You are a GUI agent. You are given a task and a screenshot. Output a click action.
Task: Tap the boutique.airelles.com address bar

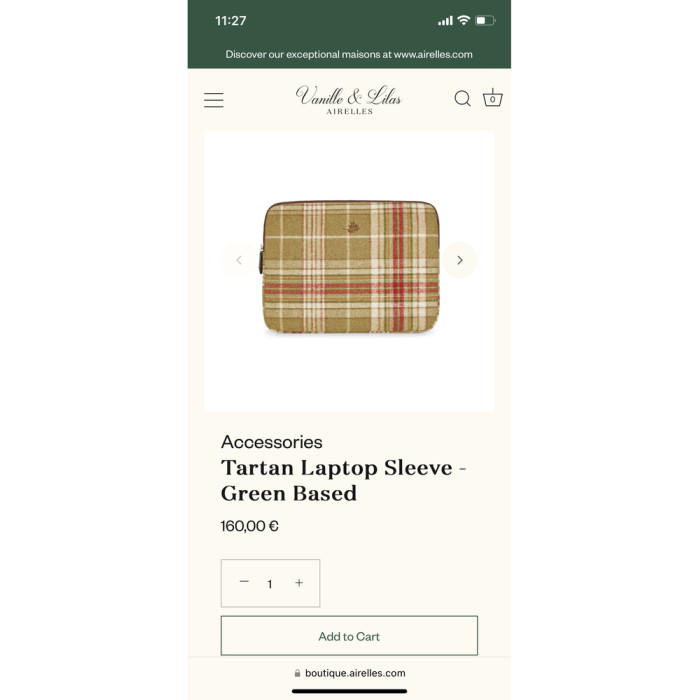(x=349, y=673)
